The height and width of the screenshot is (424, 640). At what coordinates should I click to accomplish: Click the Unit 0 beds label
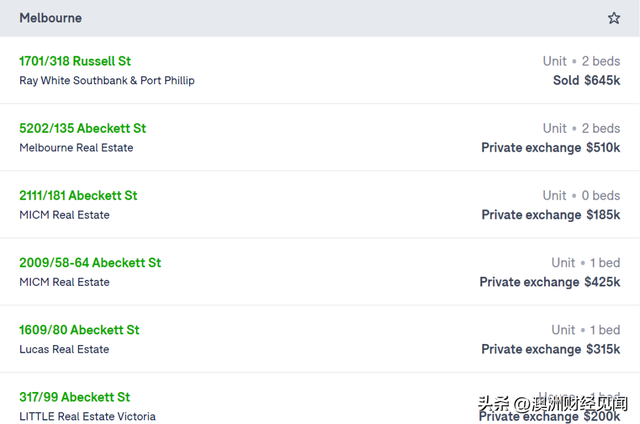pos(581,195)
